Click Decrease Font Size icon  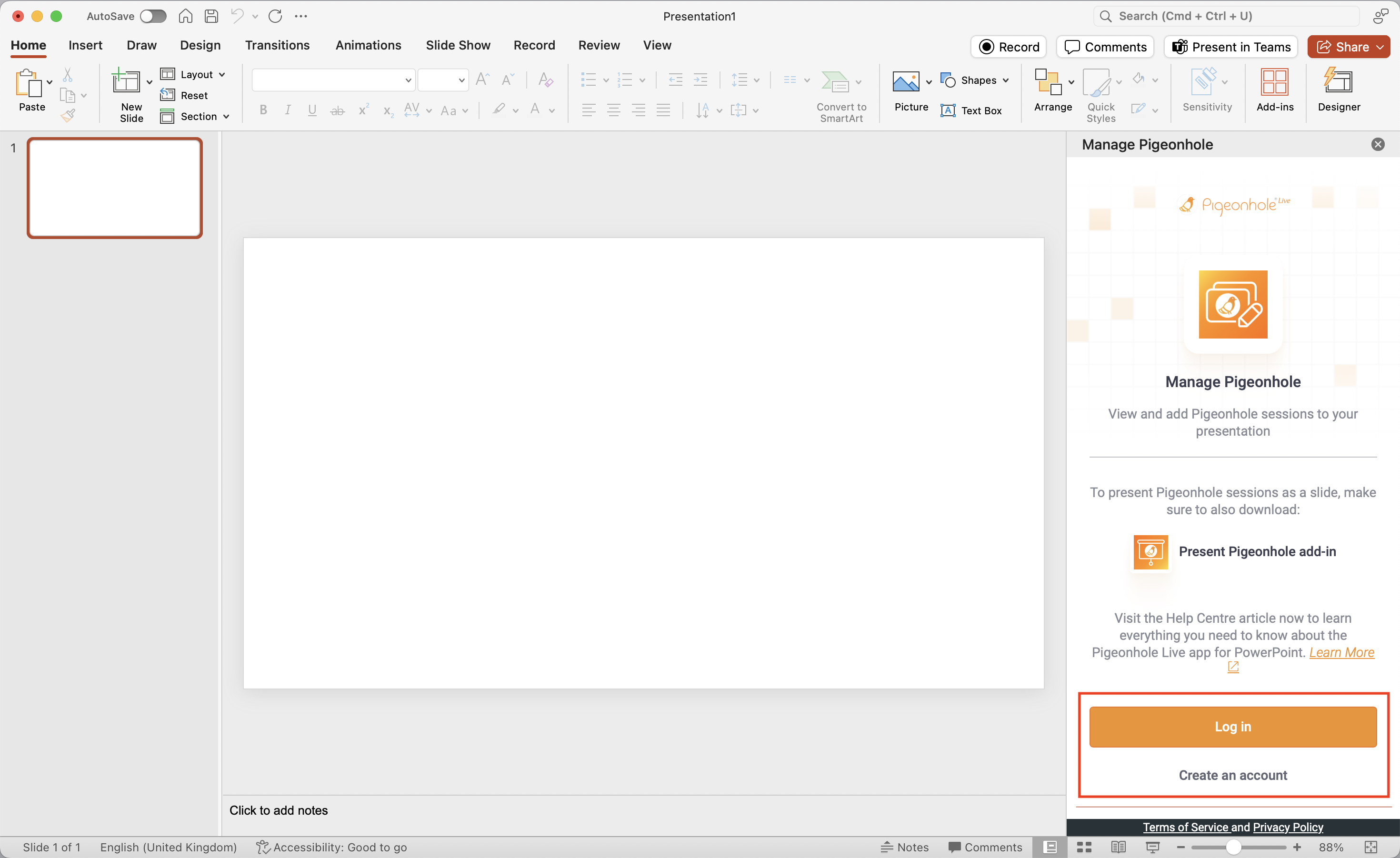[508, 80]
